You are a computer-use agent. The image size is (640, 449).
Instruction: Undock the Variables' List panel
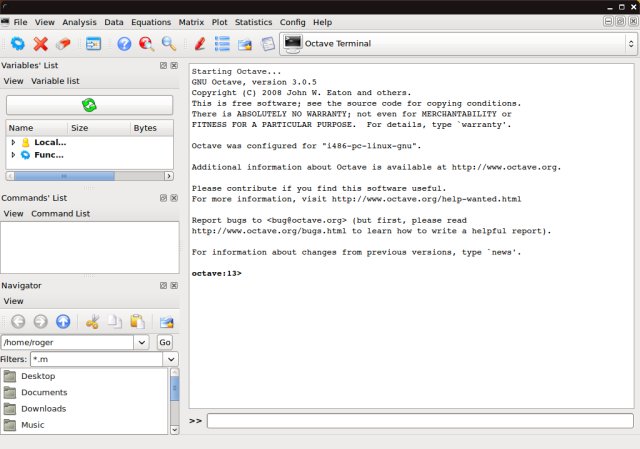pos(162,65)
